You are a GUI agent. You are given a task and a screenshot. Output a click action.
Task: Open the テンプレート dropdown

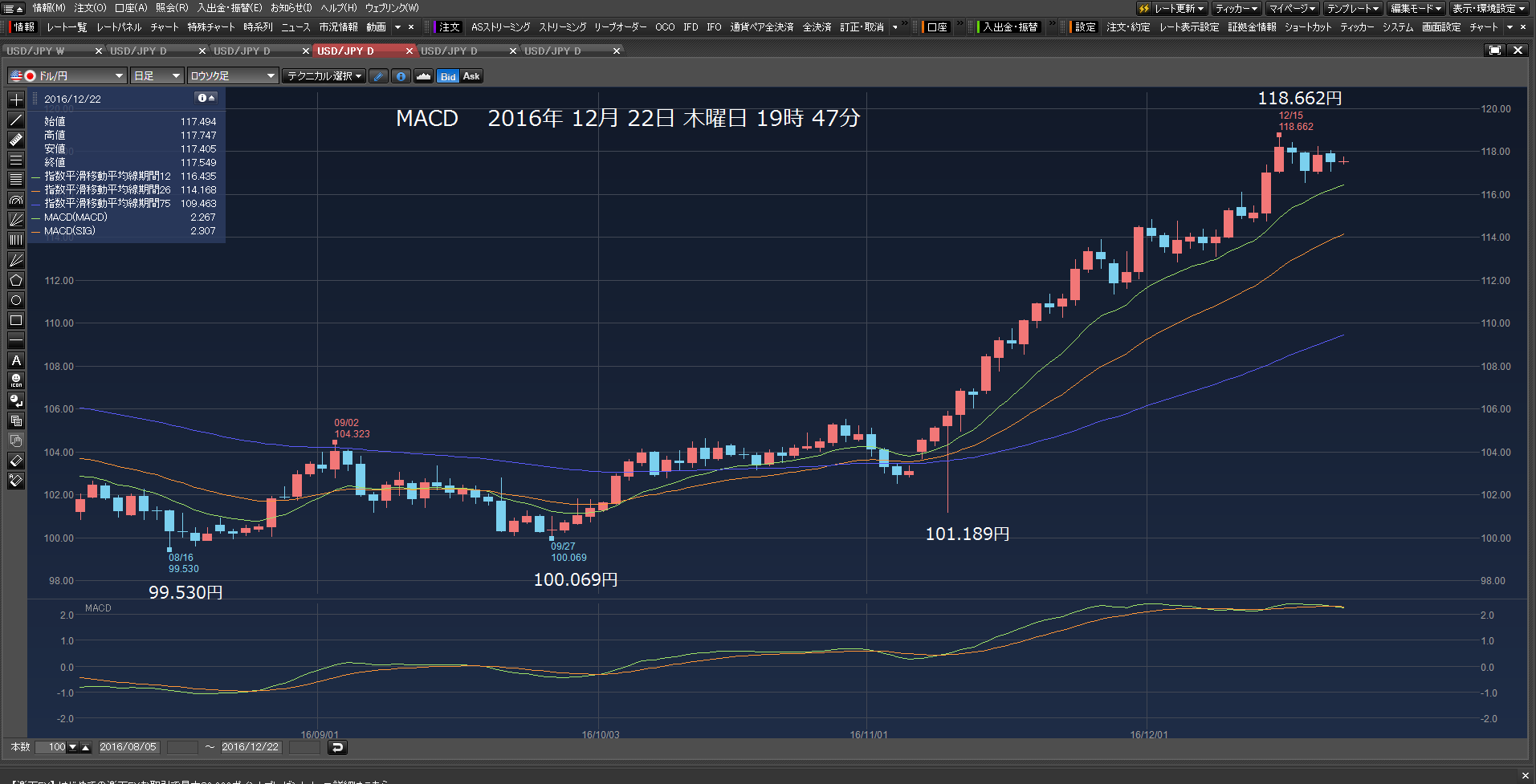point(1352,8)
